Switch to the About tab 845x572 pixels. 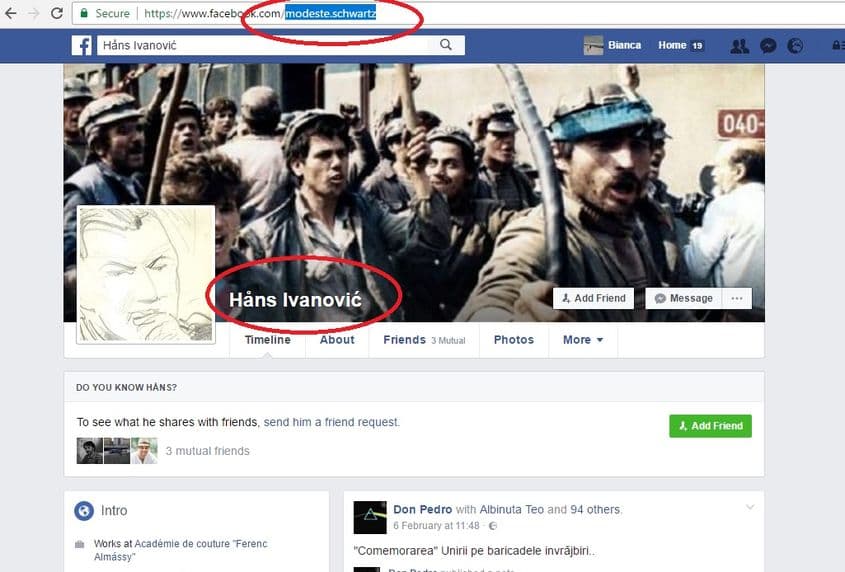[x=337, y=340]
